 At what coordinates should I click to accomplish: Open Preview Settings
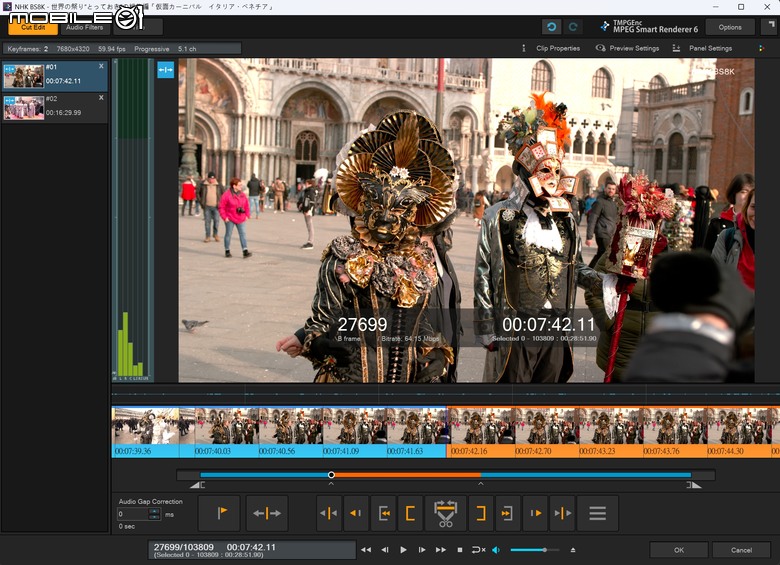(x=628, y=48)
